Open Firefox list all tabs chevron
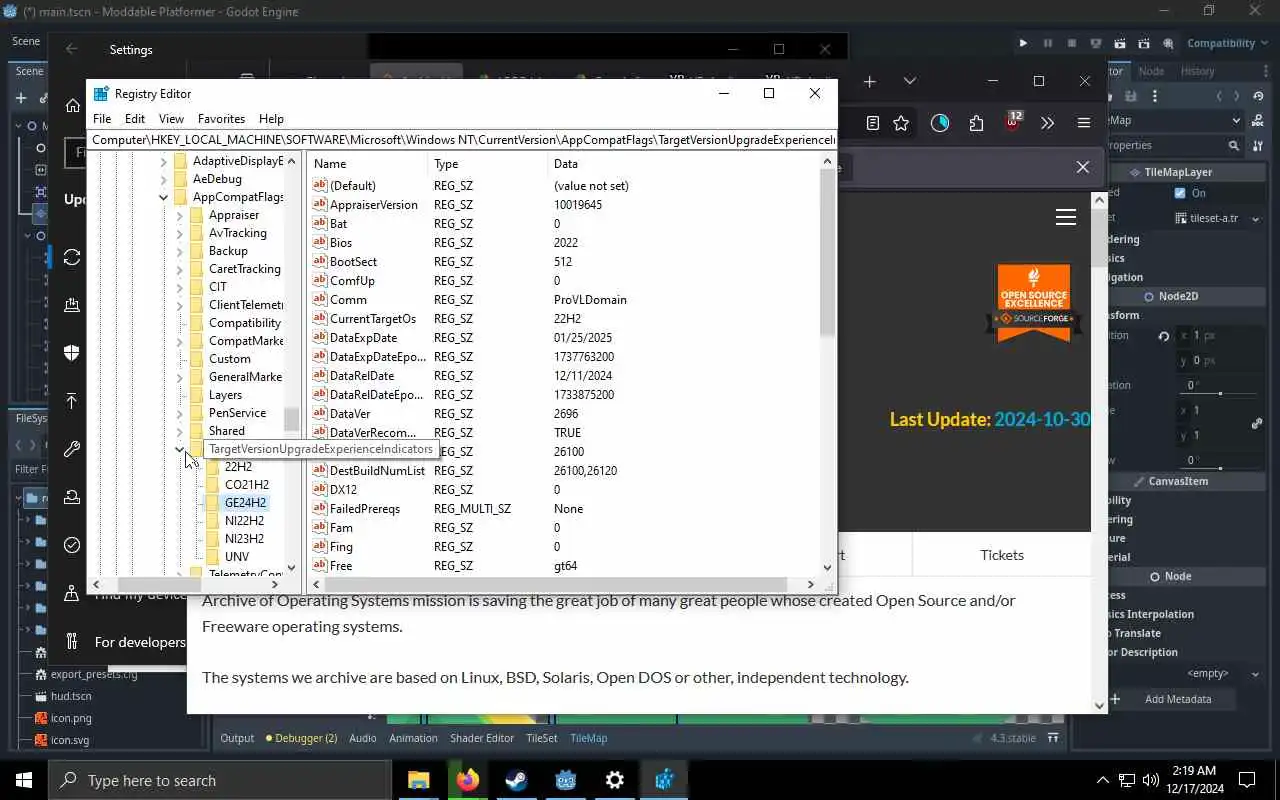 (x=909, y=81)
